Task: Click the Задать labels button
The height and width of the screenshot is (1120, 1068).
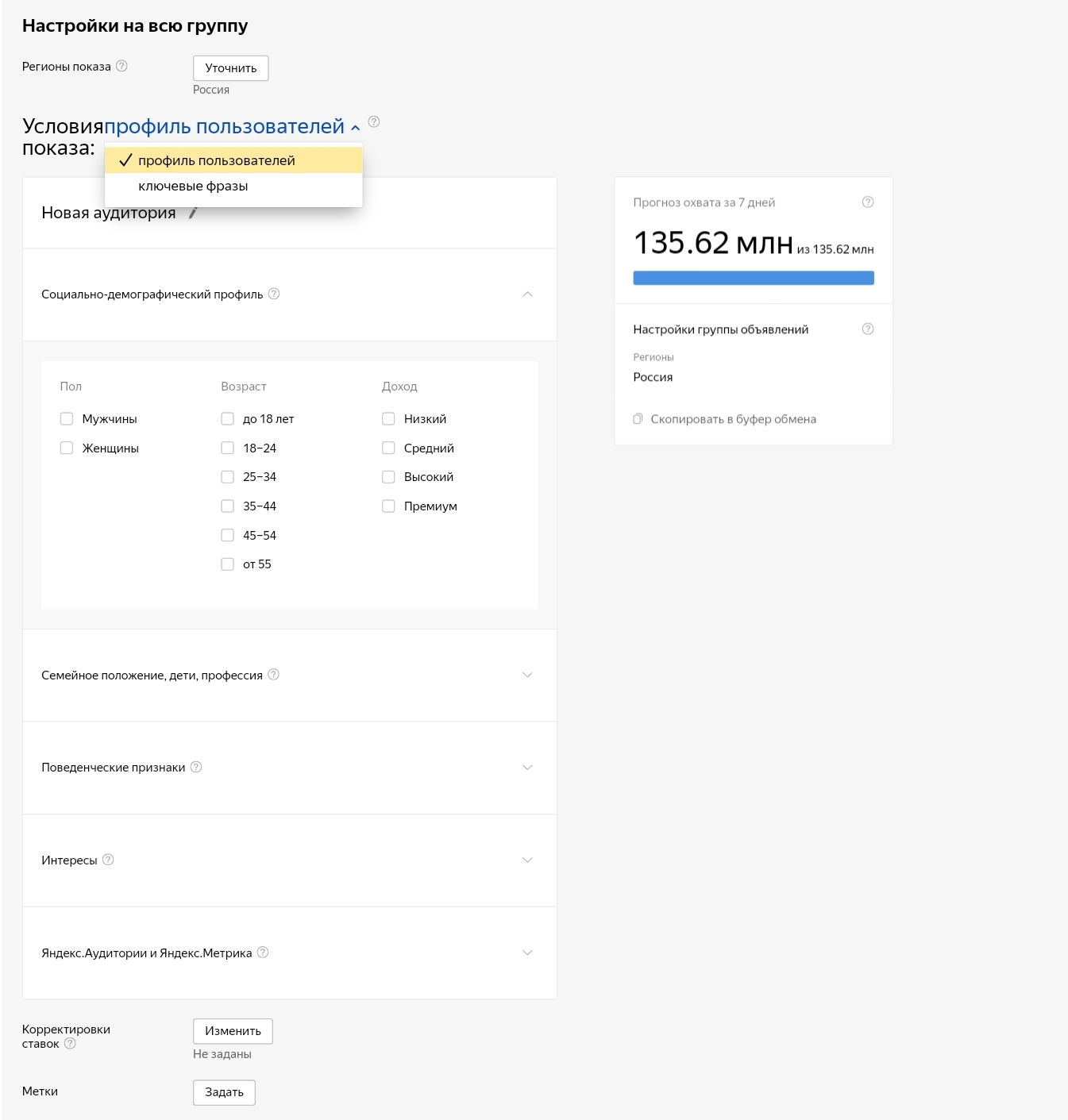Action: [x=224, y=1092]
